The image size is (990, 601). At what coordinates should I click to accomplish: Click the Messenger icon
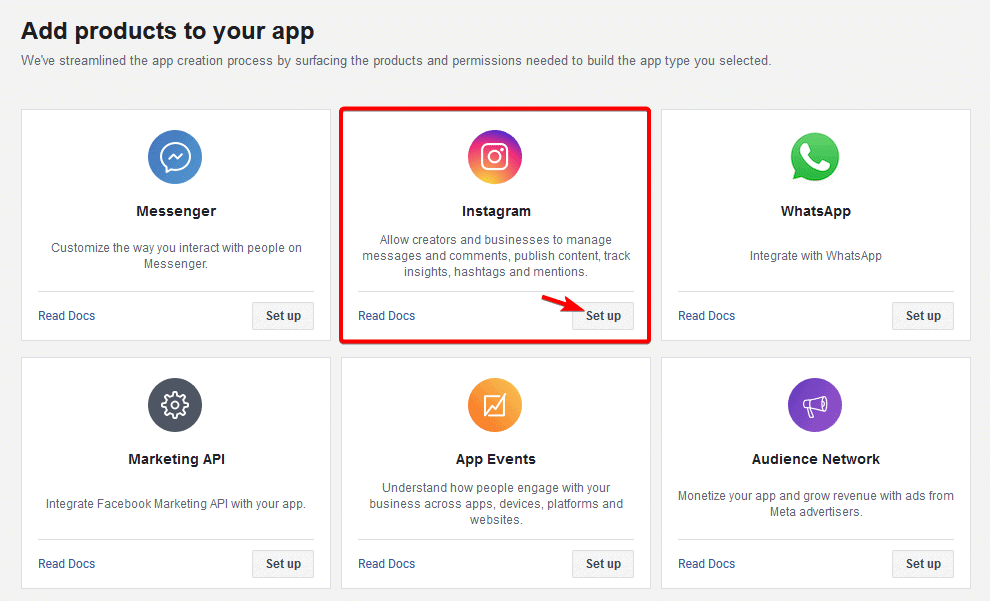tap(175, 157)
